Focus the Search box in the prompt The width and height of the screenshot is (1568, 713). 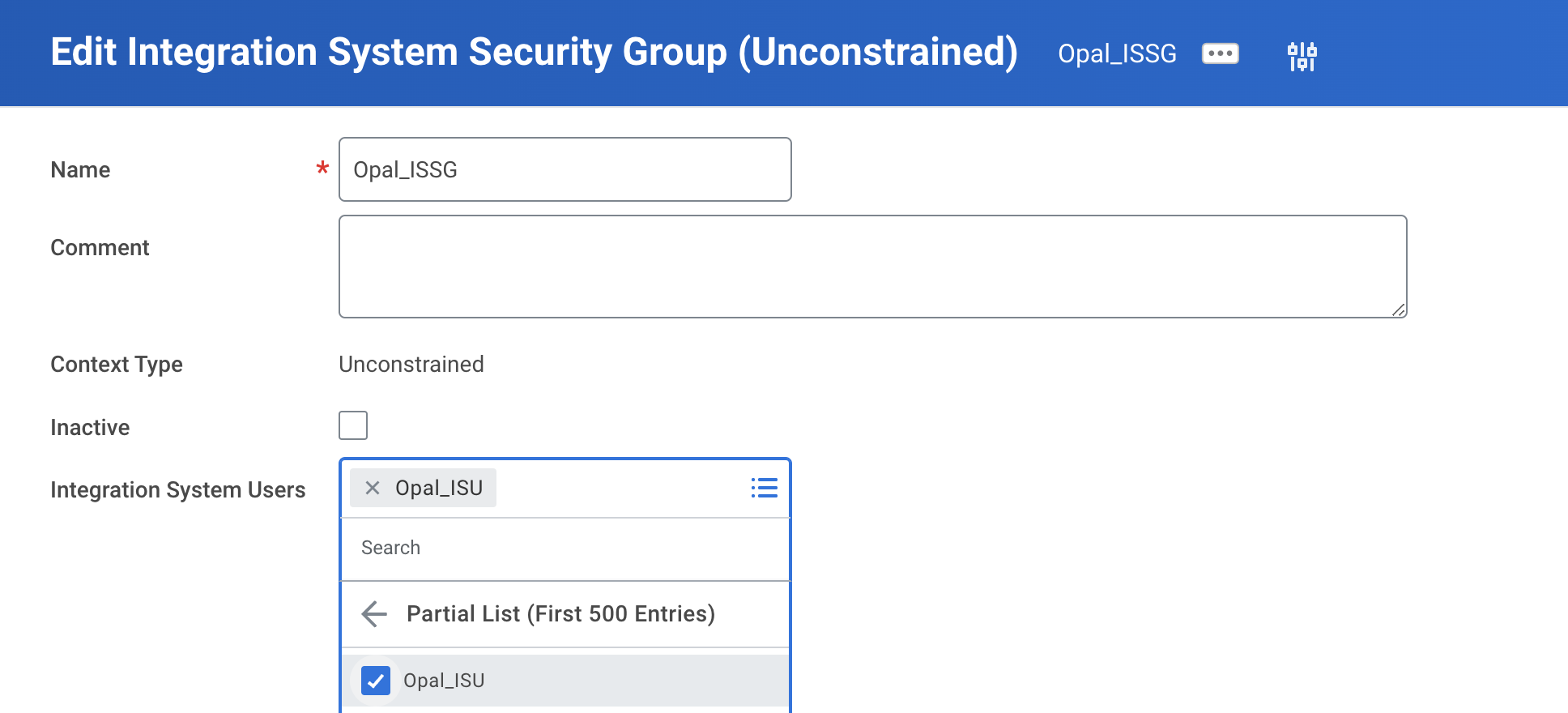565,549
